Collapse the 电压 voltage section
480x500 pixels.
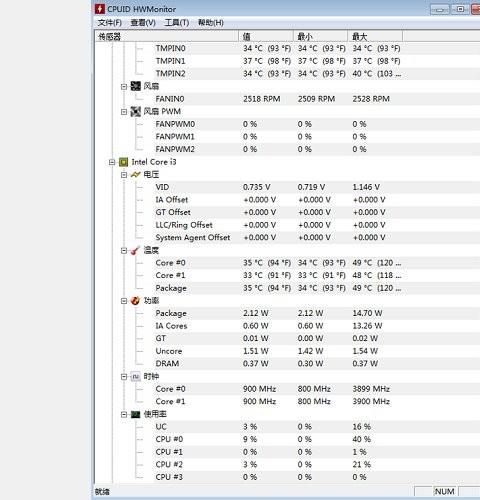tap(124, 175)
